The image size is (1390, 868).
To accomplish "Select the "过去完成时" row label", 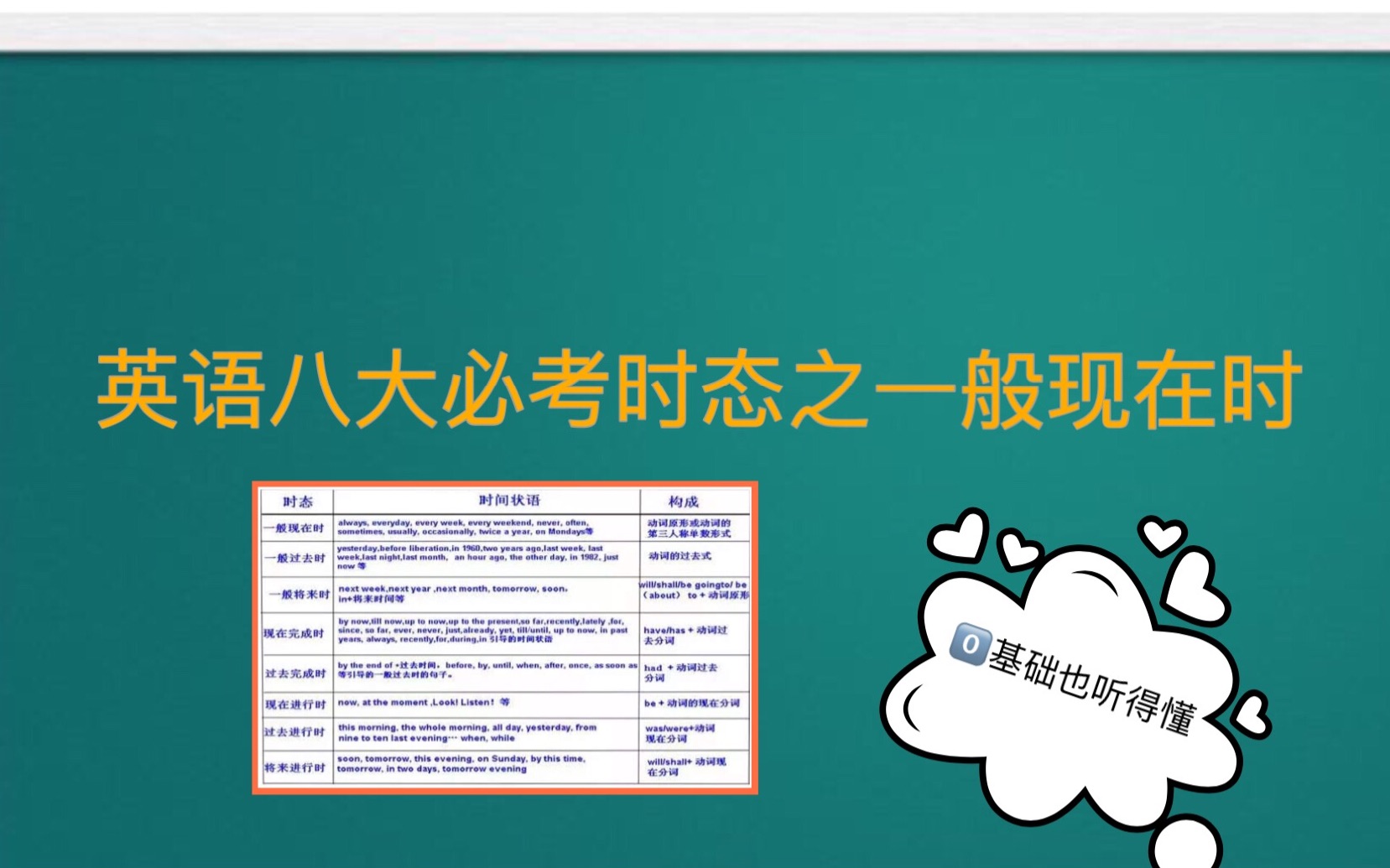I will coord(297,673).
